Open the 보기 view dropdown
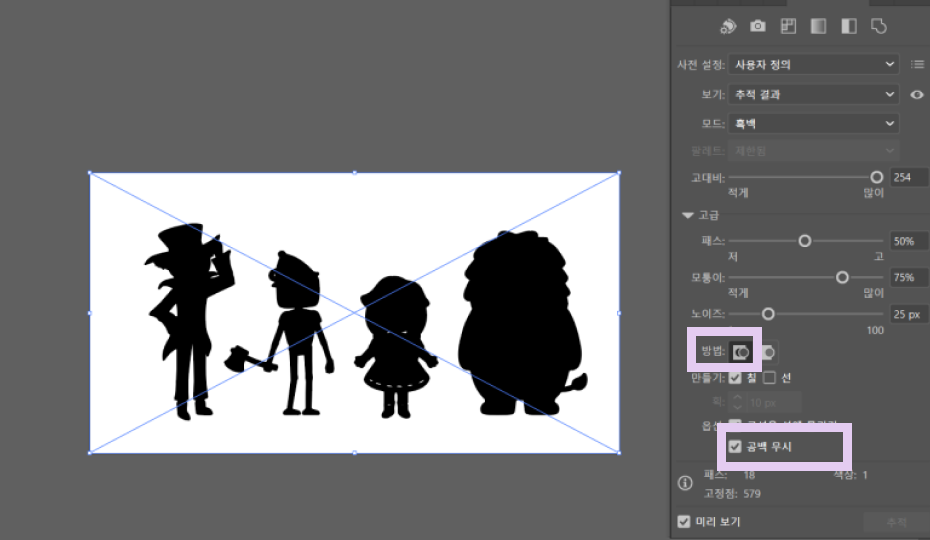Screen dimensions: 930x540 click(x=813, y=95)
